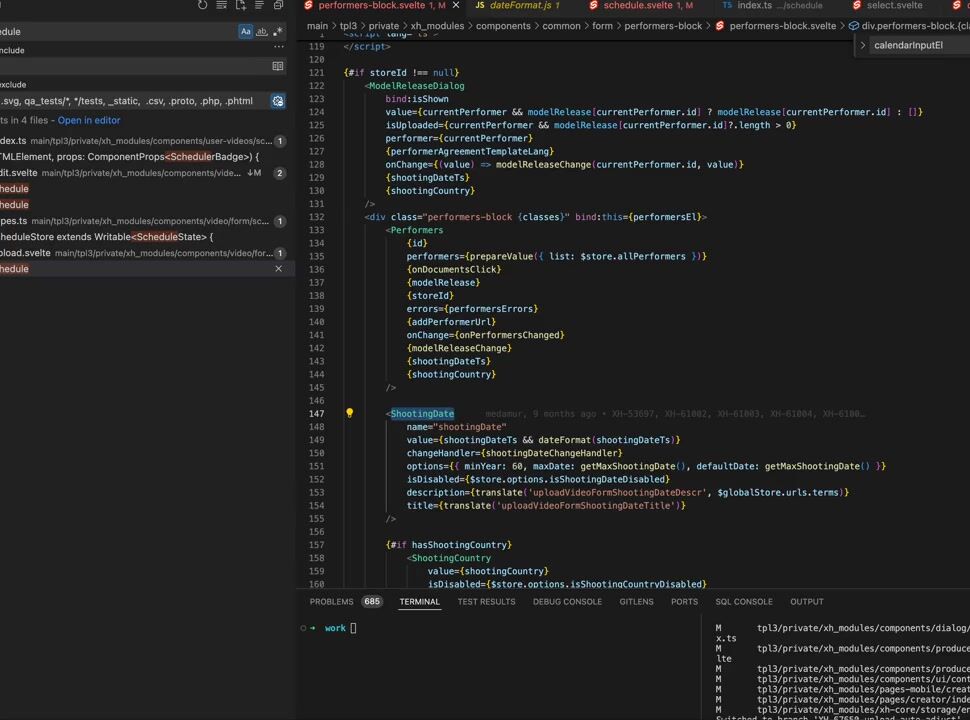Switch to select.svelte tab
Image resolution: width=970 pixels, height=720 pixels.
894,5
